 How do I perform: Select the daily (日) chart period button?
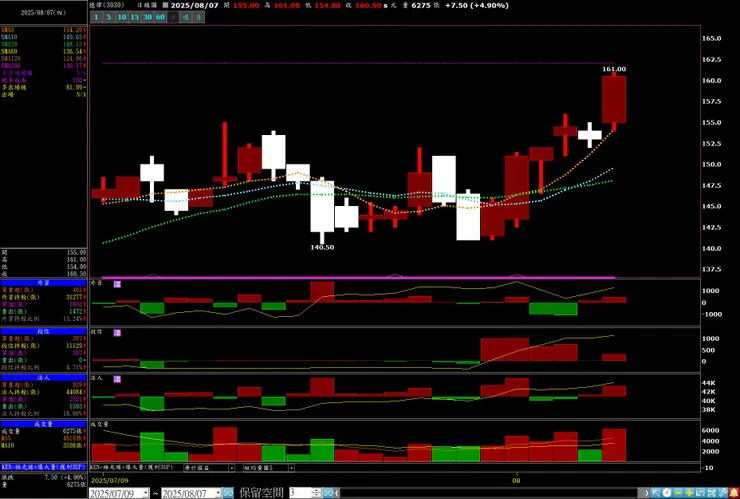pyautogui.click(x=173, y=17)
